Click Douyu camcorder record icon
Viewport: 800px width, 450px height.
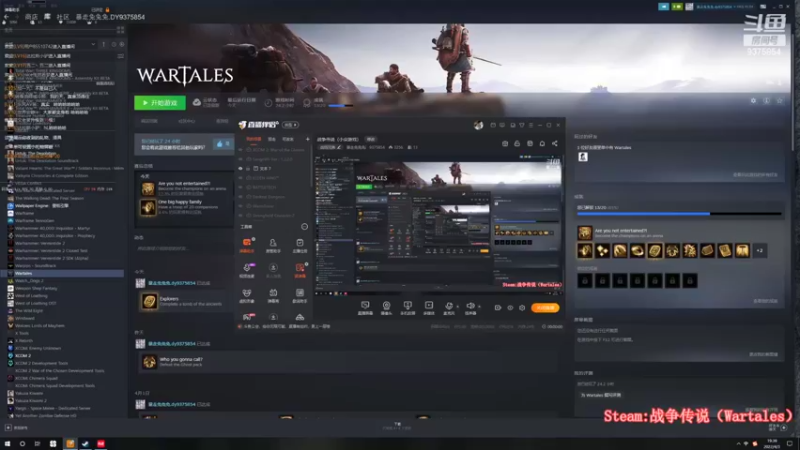pyautogui.click(x=497, y=308)
